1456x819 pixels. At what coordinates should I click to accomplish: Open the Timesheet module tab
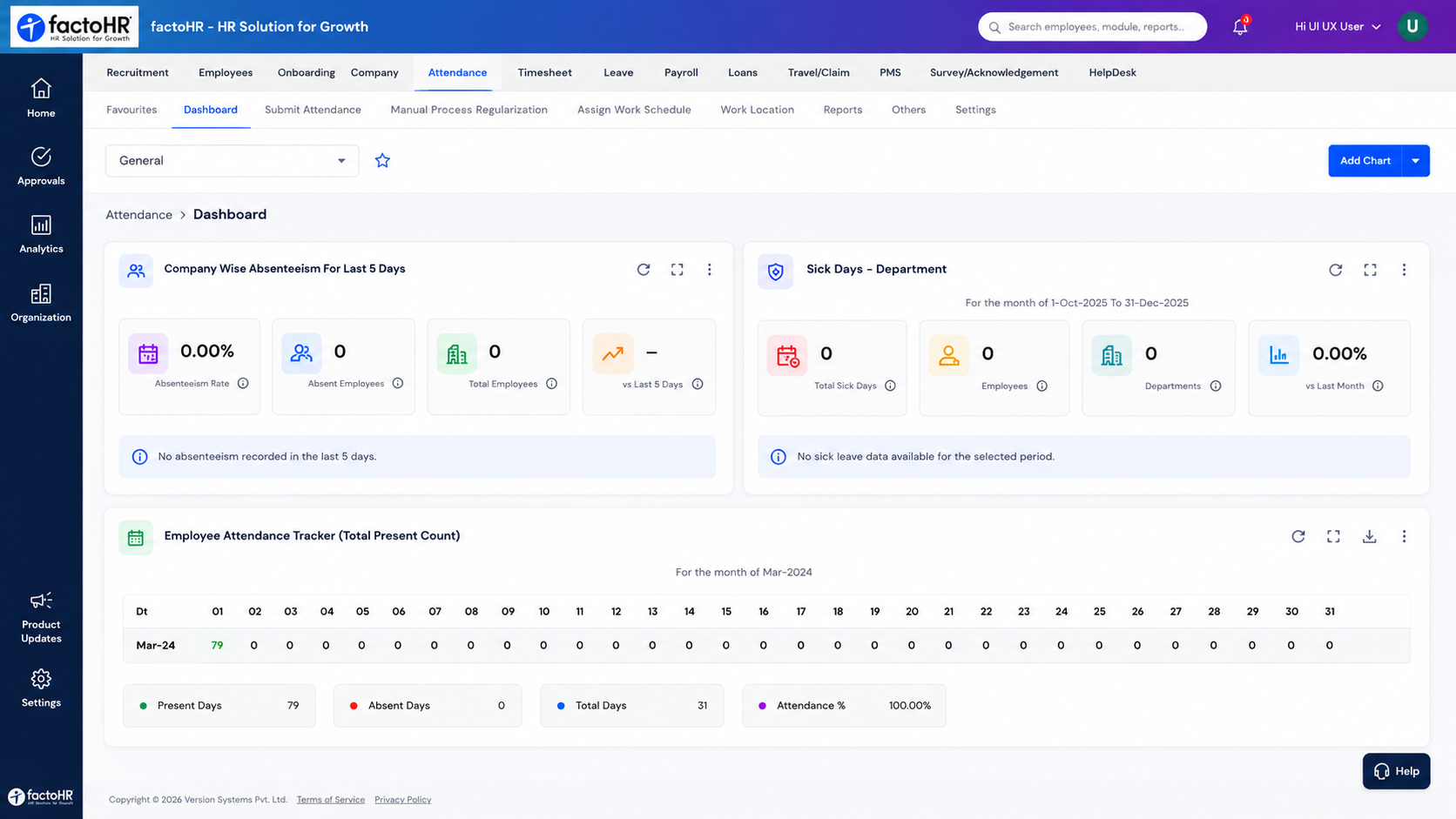[545, 72]
